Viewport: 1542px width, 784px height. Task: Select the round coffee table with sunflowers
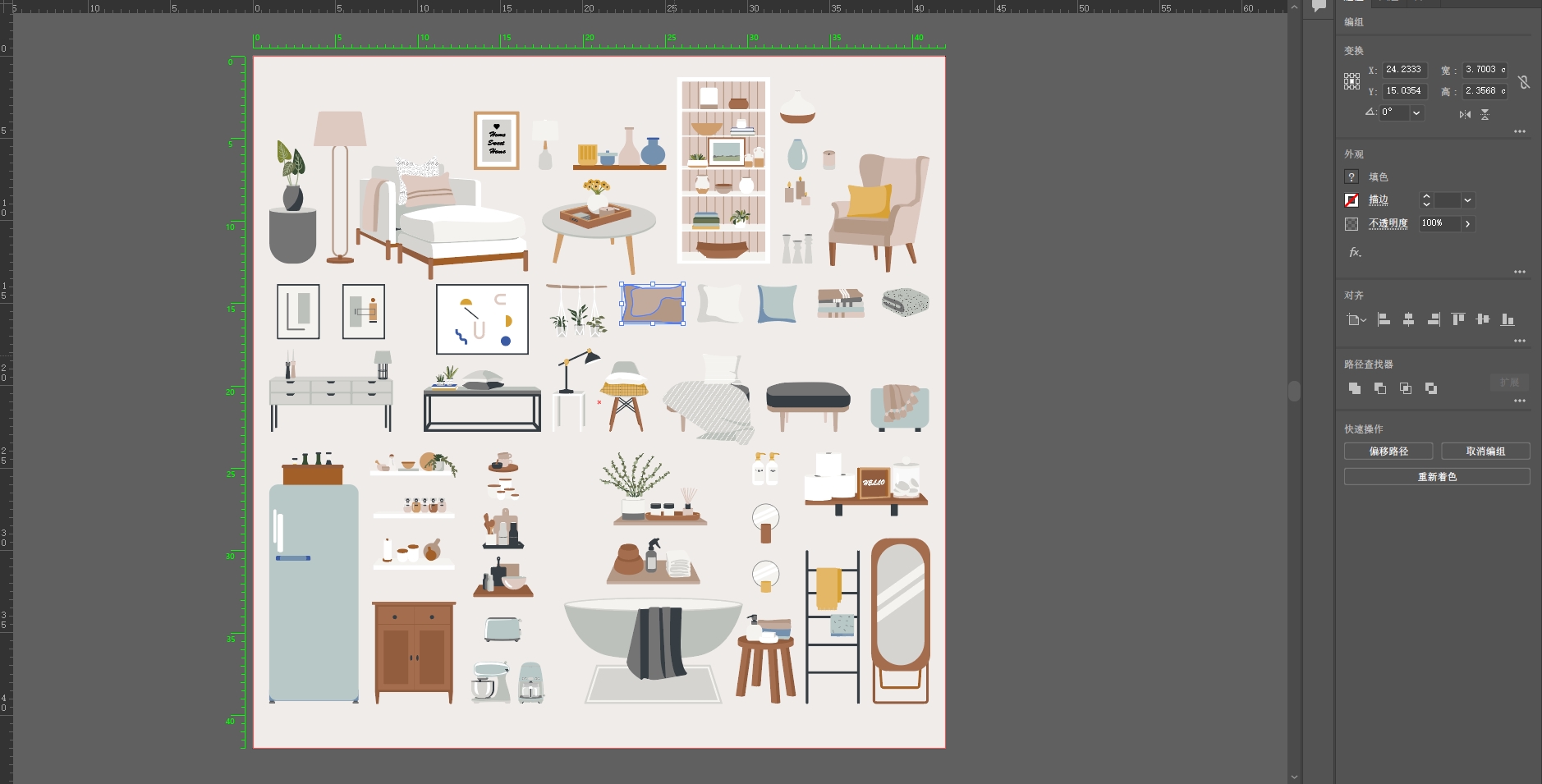(599, 227)
